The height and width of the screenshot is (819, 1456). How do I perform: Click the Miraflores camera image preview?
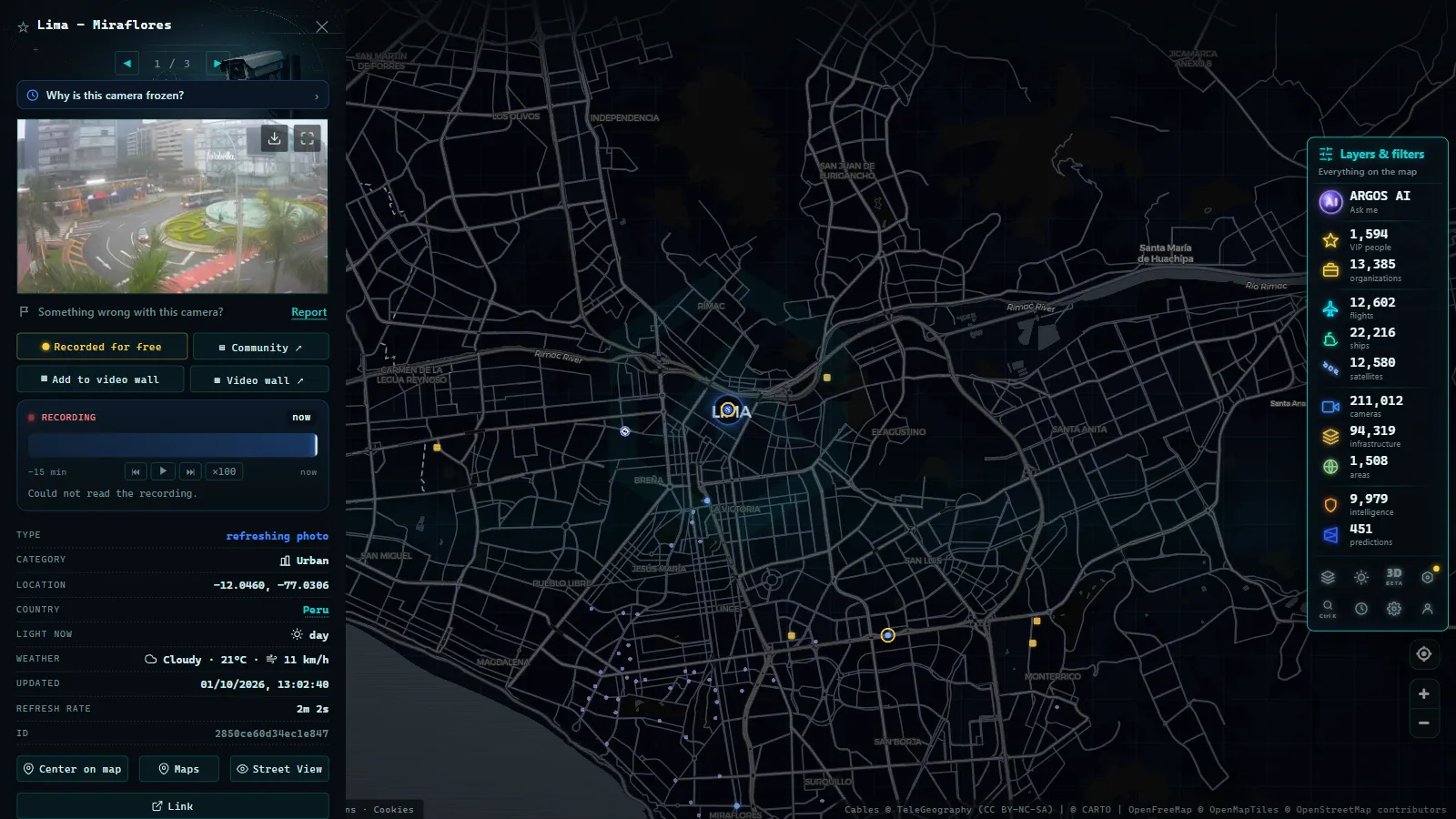[173, 207]
